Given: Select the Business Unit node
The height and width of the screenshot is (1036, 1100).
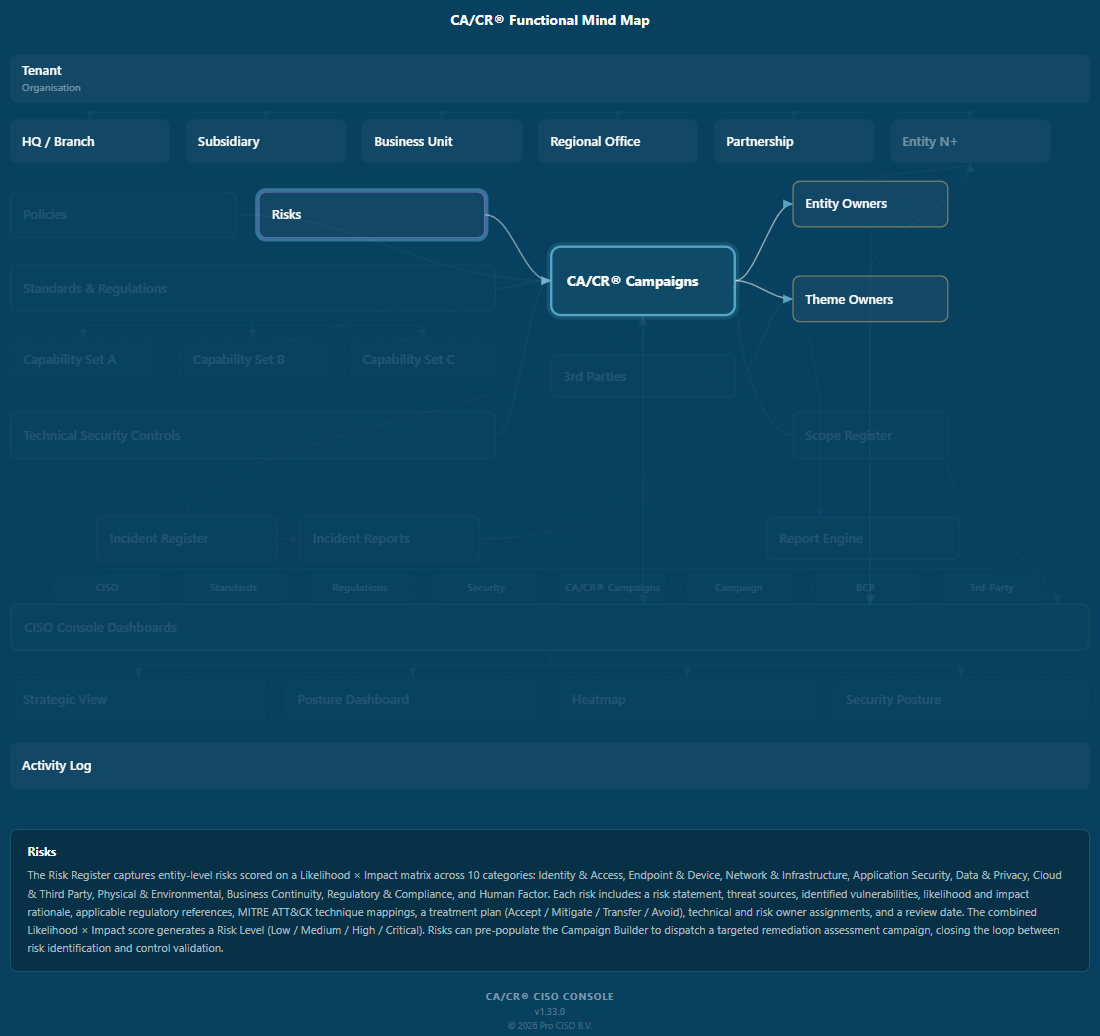Looking at the screenshot, I should [442, 141].
